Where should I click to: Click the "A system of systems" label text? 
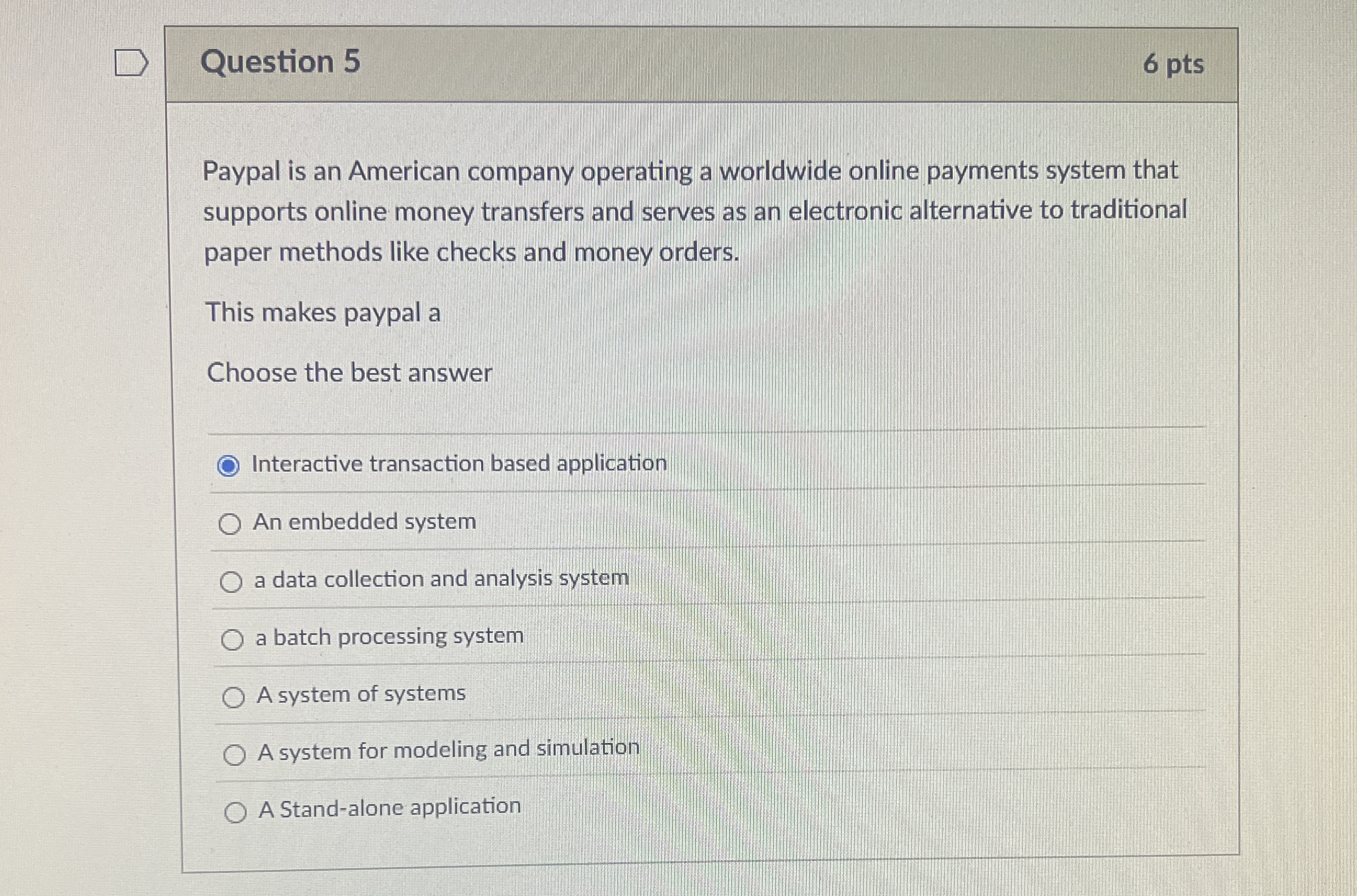(361, 693)
